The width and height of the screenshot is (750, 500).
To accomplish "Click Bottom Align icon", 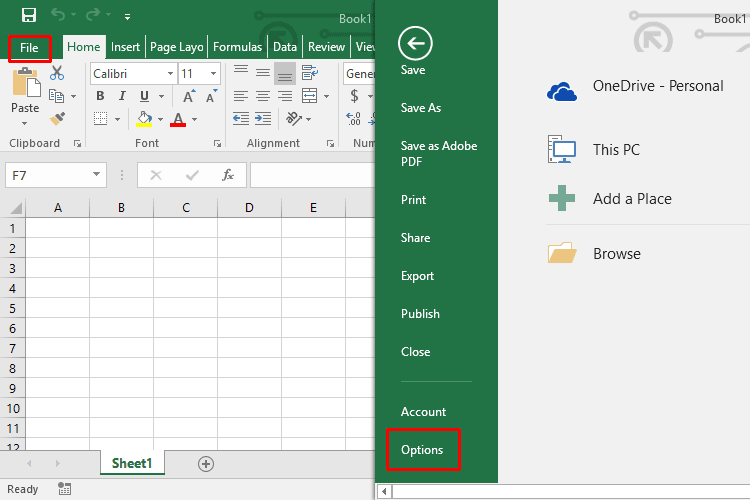I will [285, 73].
